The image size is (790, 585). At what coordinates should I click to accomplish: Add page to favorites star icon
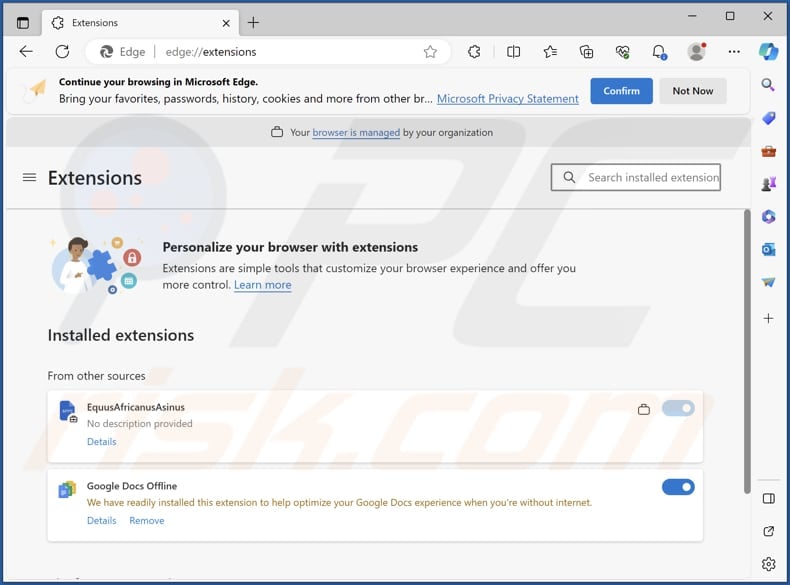pyautogui.click(x=430, y=52)
